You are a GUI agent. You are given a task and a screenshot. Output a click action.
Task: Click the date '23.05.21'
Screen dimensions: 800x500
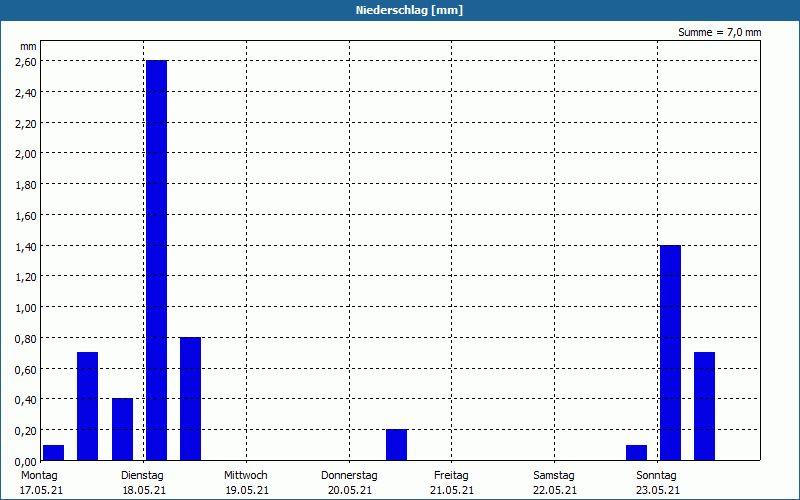[658, 490]
